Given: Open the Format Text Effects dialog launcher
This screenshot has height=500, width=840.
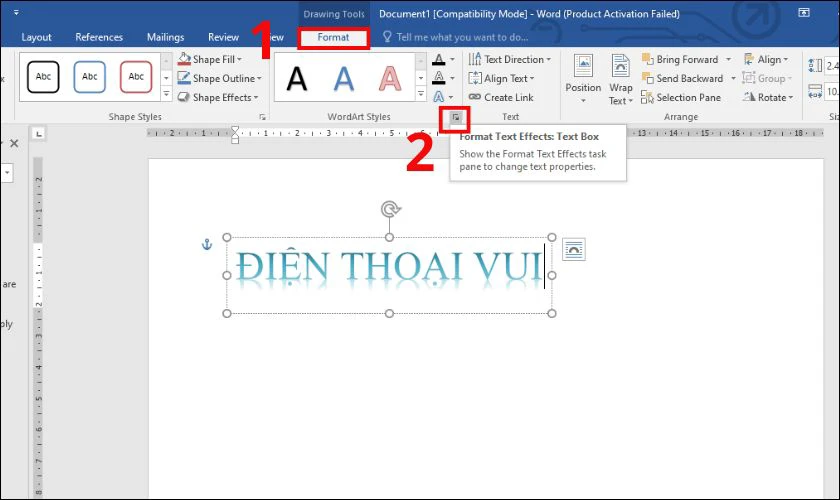Looking at the screenshot, I should (x=455, y=117).
